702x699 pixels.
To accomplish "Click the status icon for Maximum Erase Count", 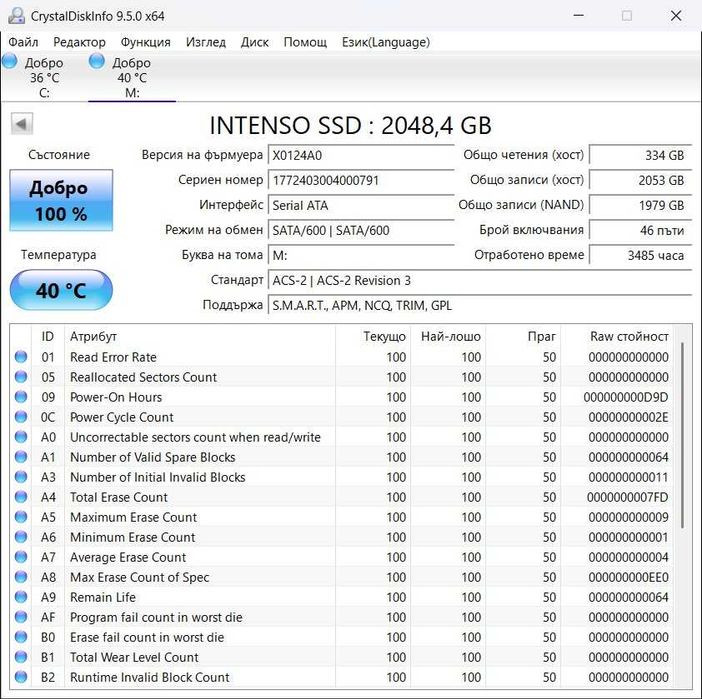I will [21, 517].
